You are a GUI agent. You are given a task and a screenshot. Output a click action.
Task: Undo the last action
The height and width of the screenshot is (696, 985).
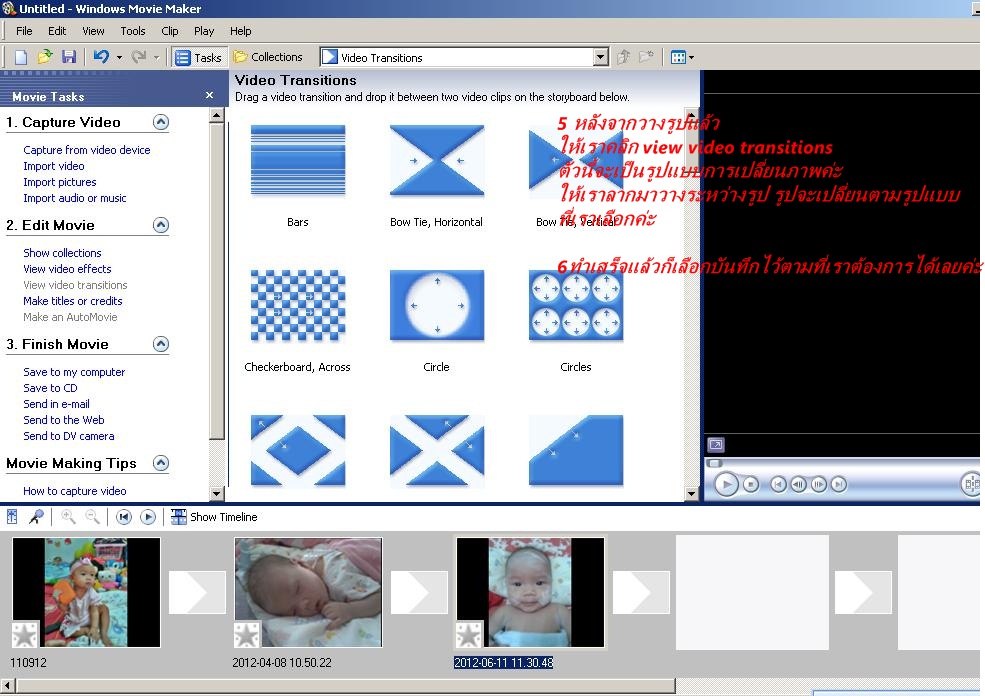(101, 57)
